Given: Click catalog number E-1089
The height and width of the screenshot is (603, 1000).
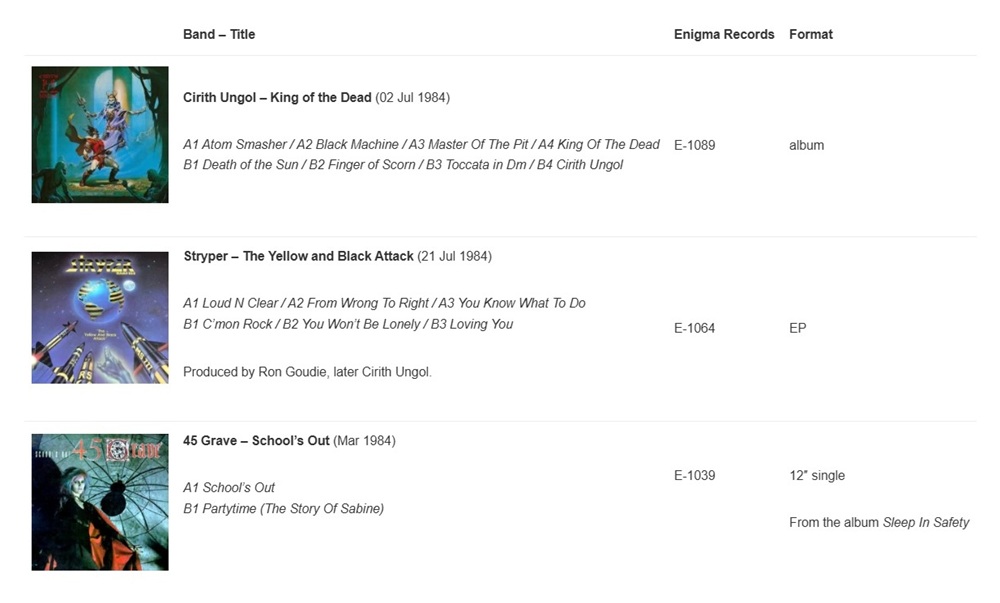Looking at the screenshot, I should pos(695,145).
